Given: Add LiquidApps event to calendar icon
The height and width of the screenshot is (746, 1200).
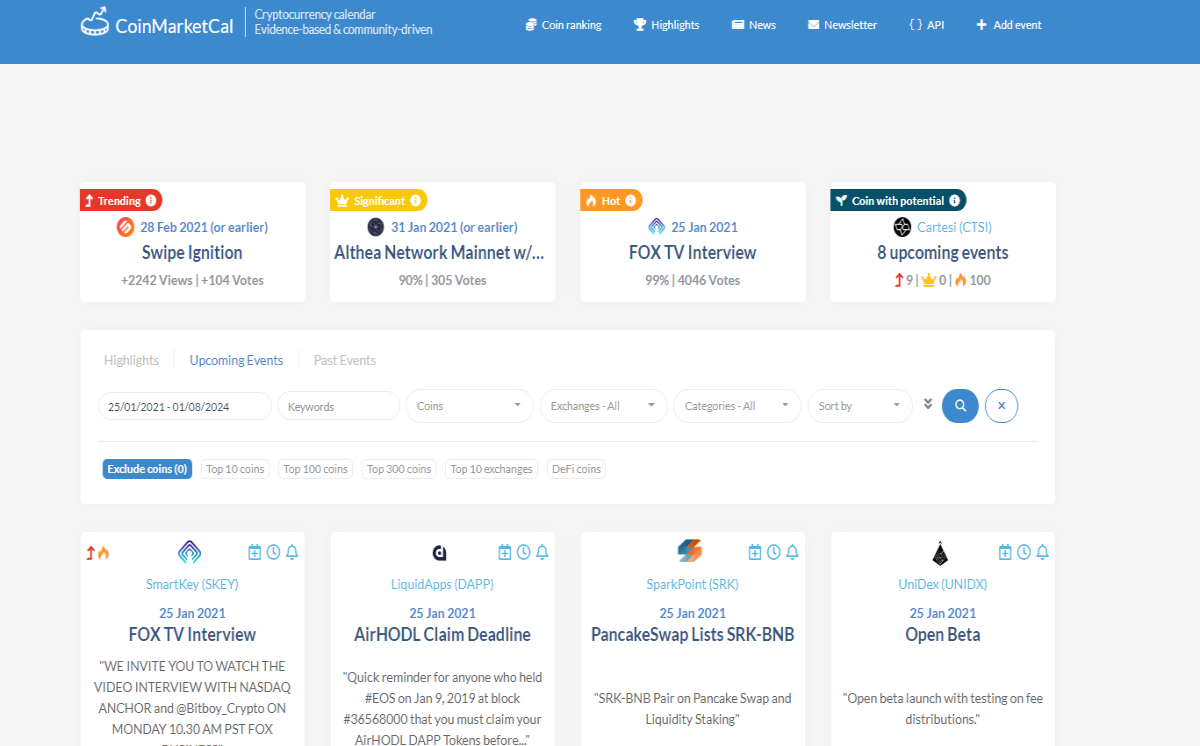Looking at the screenshot, I should click(505, 552).
